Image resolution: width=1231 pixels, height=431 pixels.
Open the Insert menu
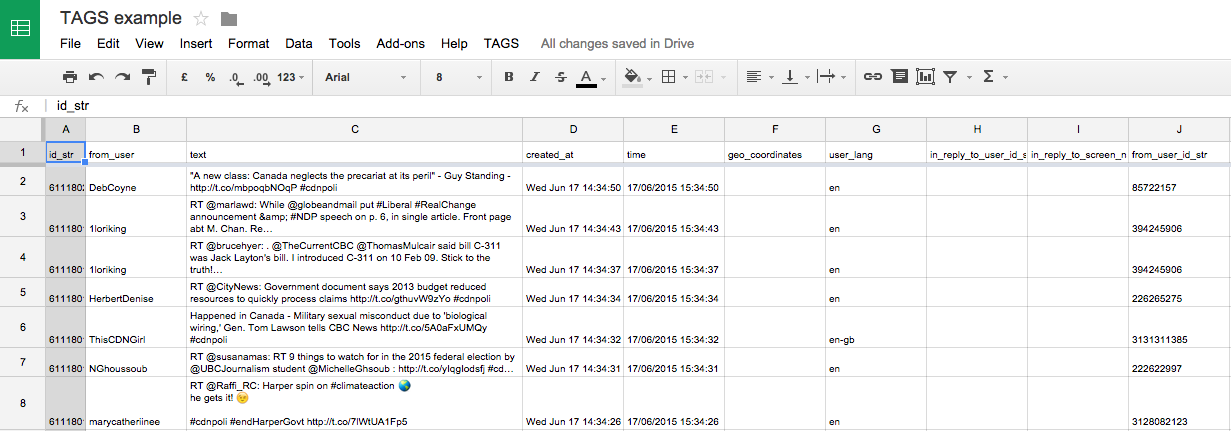tap(196, 43)
